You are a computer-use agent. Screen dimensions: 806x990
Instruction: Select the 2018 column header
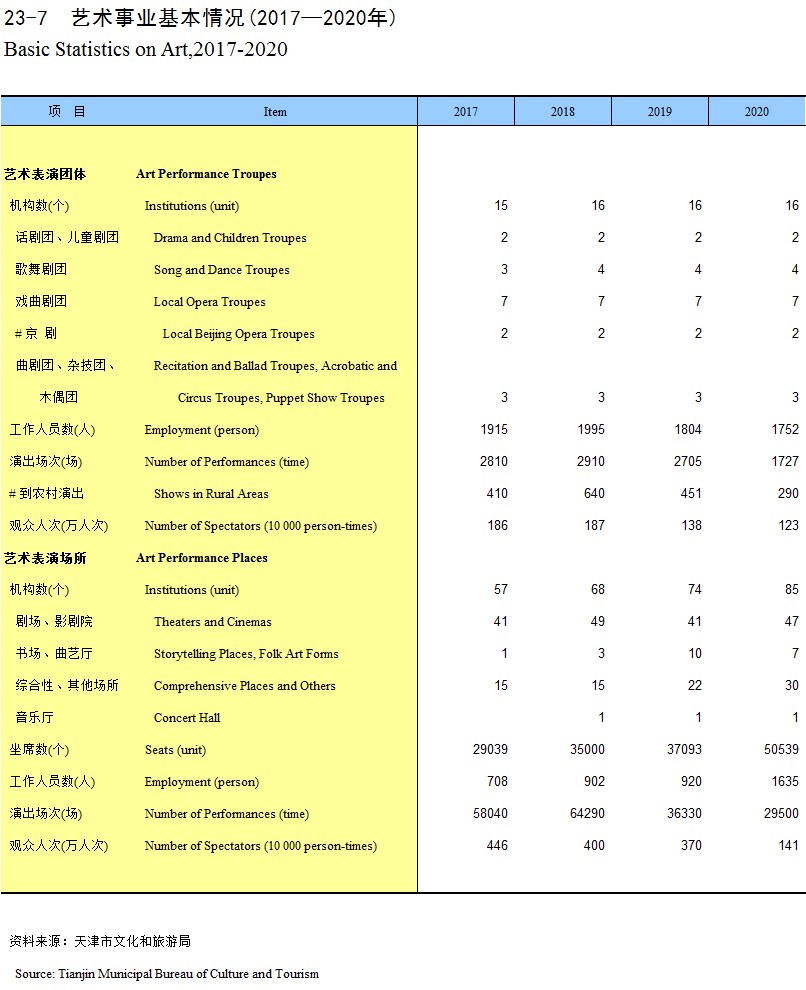562,111
